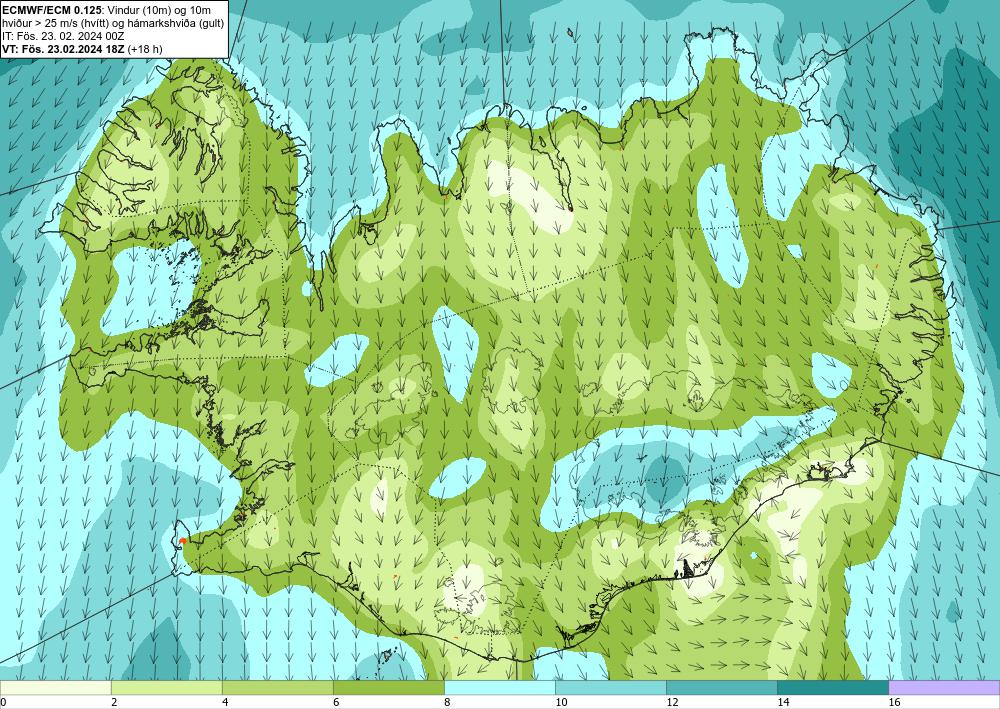Click the legend scale label '6'
Viewport: 1000px width, 709px height.
point(335,702)
